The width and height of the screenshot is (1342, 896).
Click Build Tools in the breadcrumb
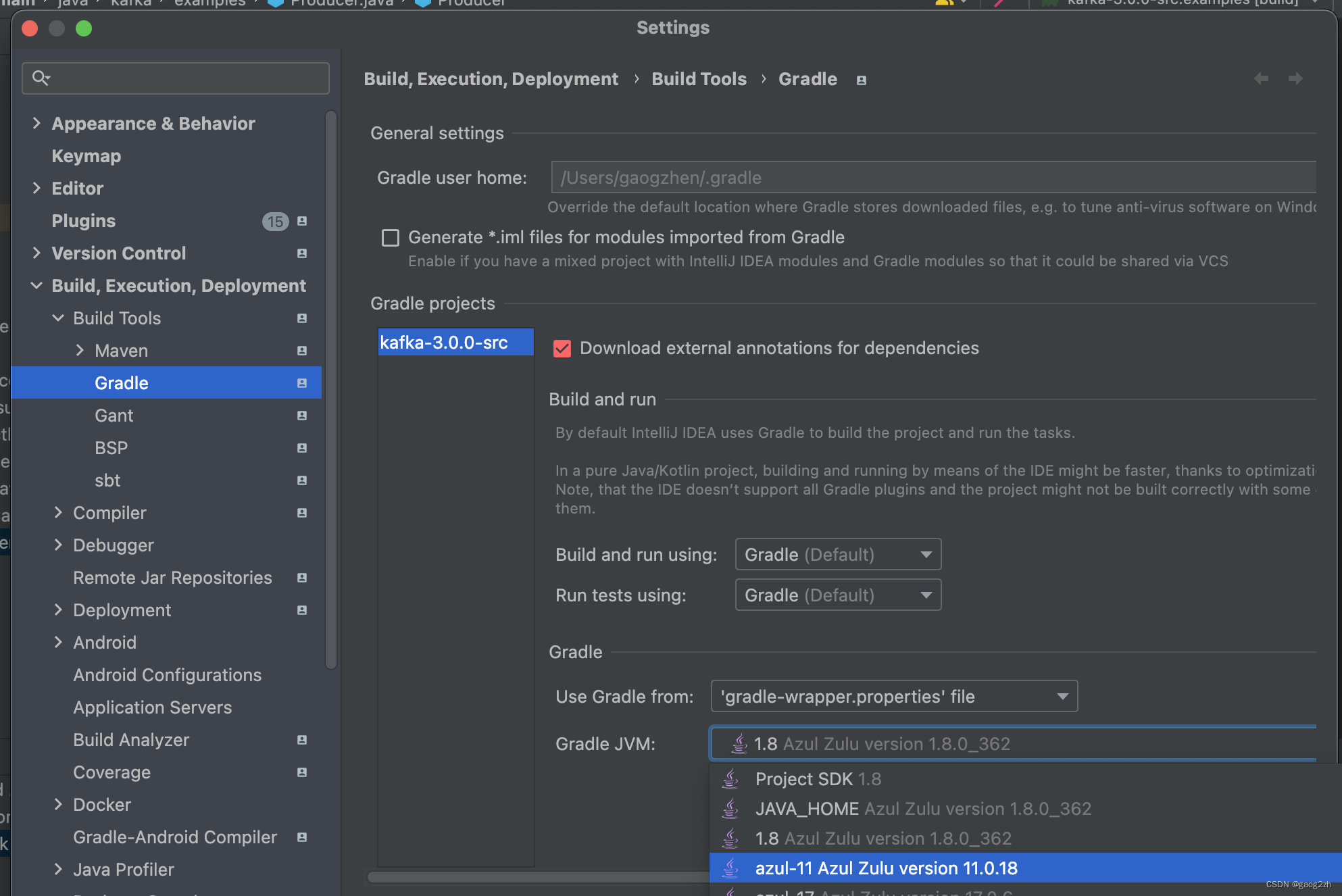tap(699, 79)
